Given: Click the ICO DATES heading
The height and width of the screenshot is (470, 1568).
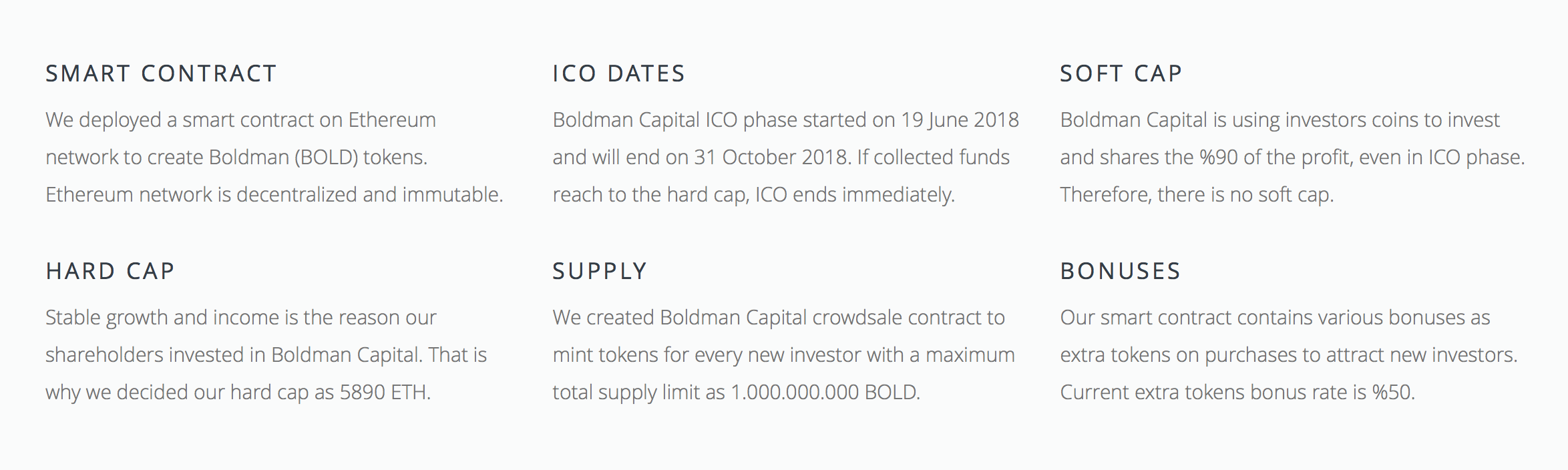Looking at the screenshot, I should pyautogui.click(x=618, y=73).
